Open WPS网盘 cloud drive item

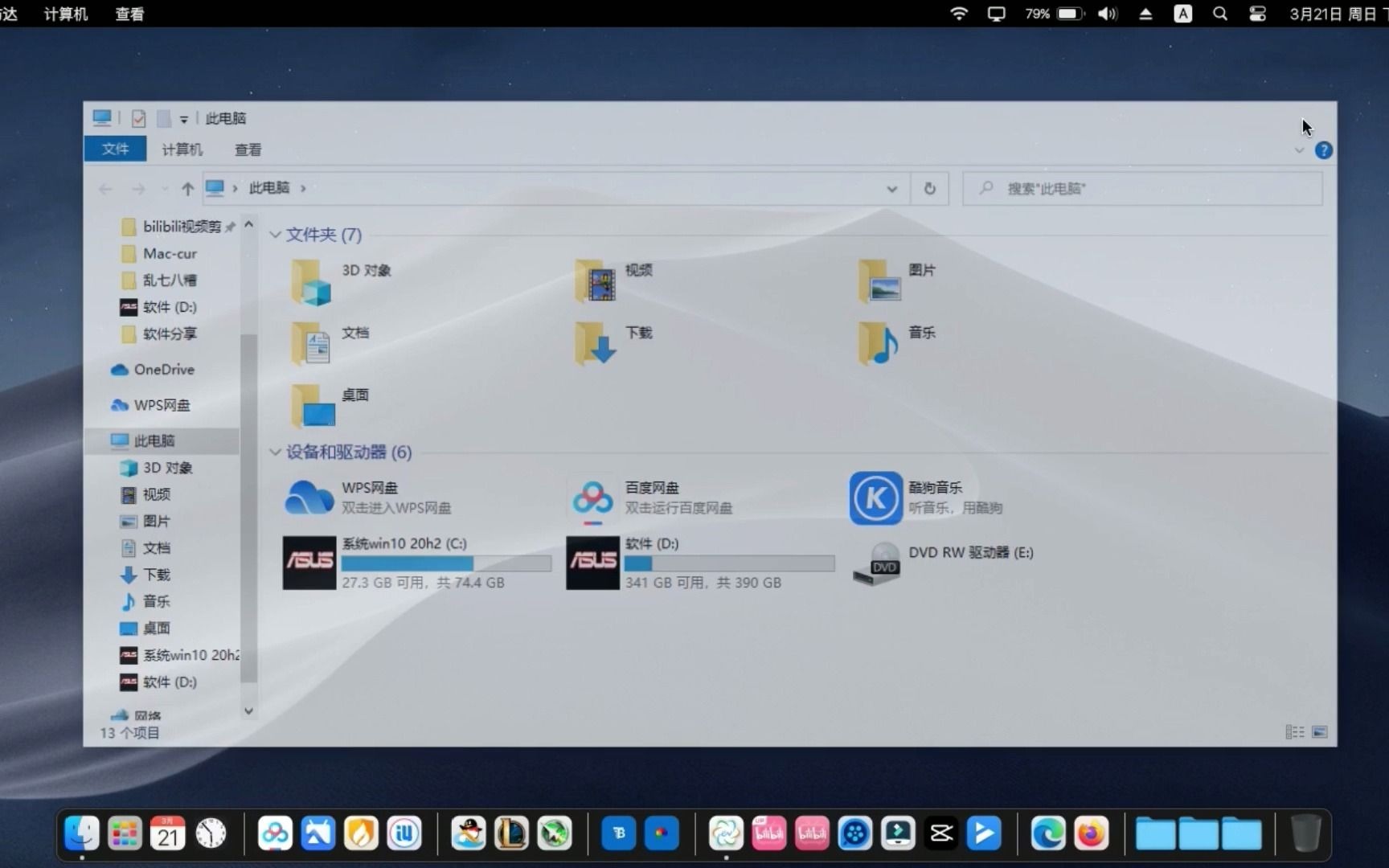pyautogui.click(x=368, y=497)
